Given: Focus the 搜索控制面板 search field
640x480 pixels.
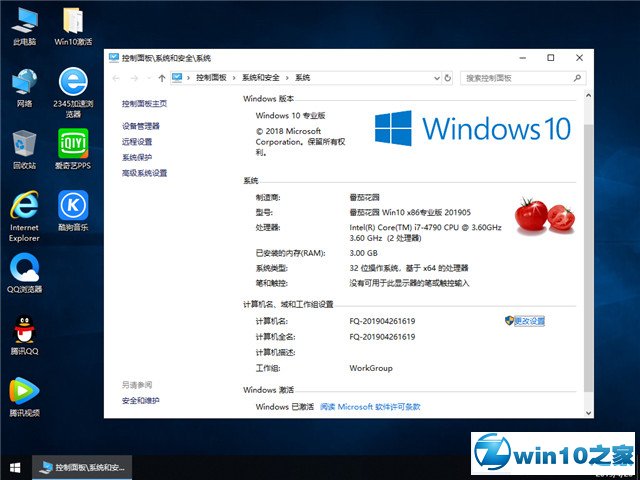Looking at the screenshot, I should (x=523, y=78).
